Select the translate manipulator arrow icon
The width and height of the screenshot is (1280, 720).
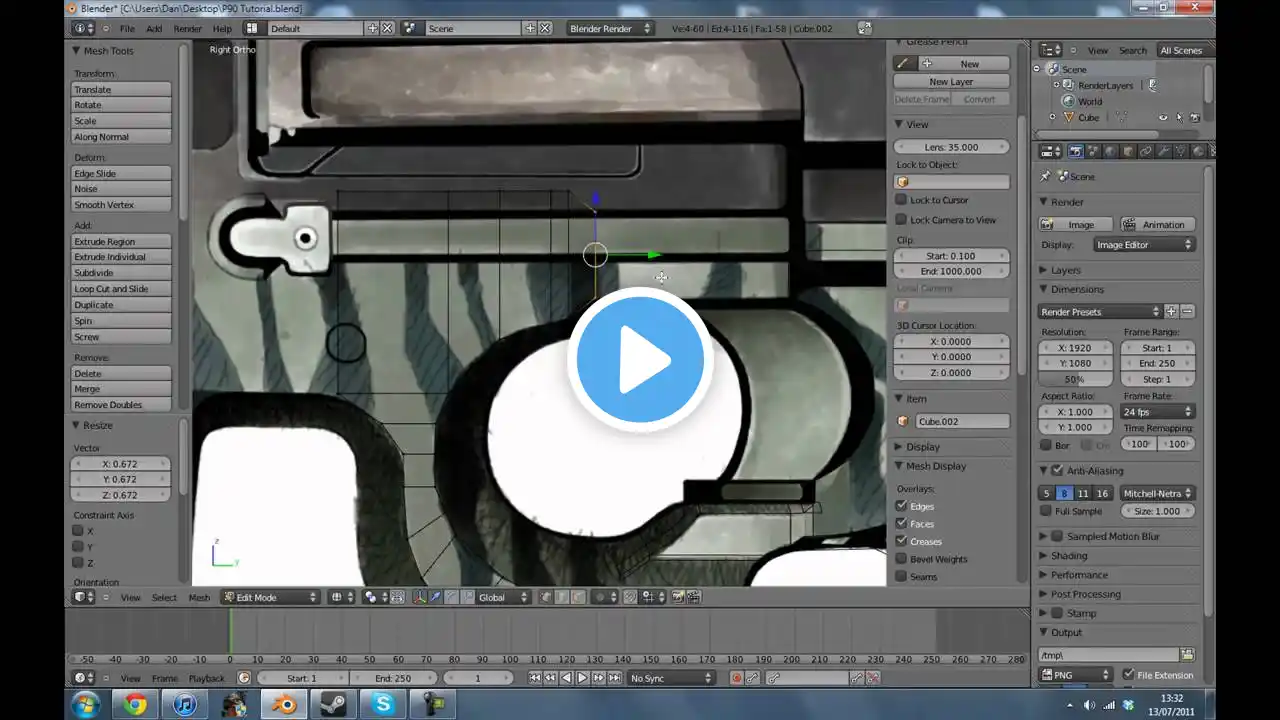pyautogui.click(x=436, y=597)
